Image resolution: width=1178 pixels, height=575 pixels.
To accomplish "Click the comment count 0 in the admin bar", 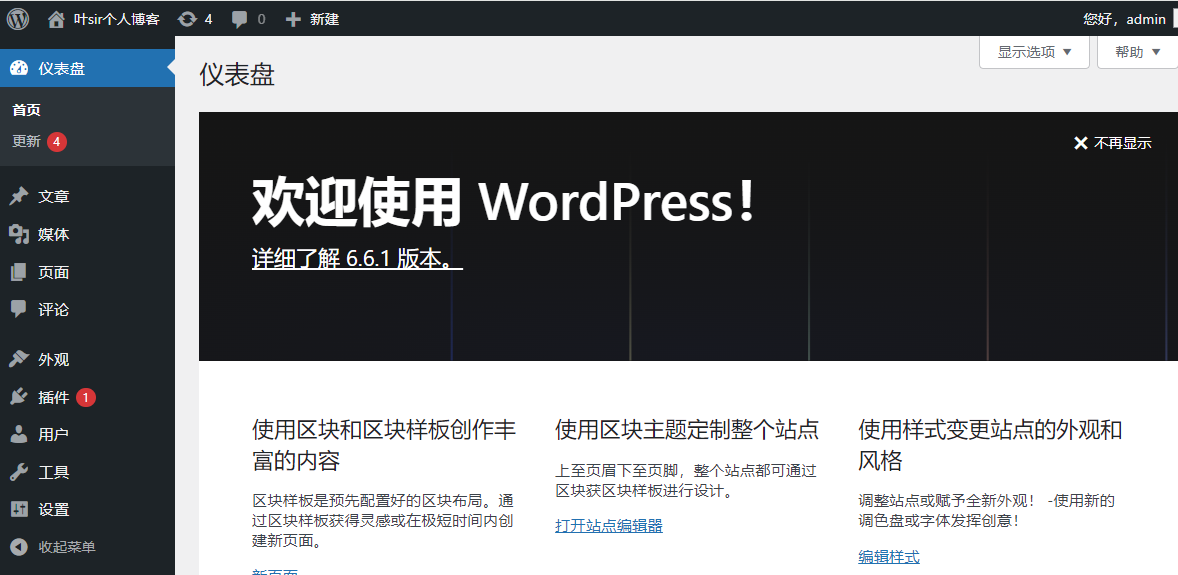I will click(x=261, y=20).
